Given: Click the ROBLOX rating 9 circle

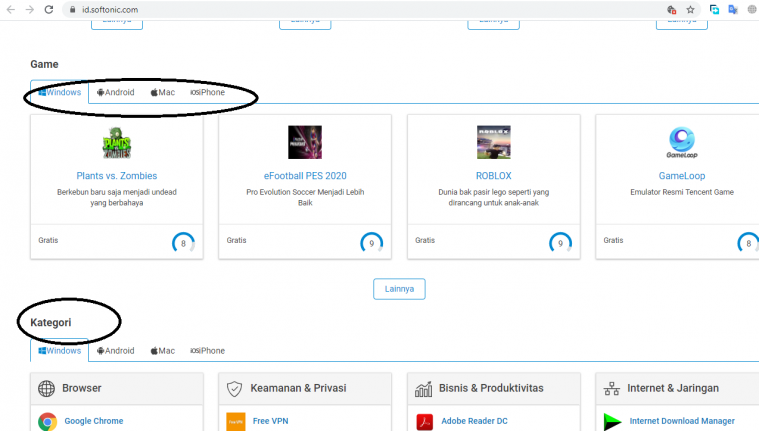Looking at the screenshot, I should pyautogui.click(x=560, y=243).
